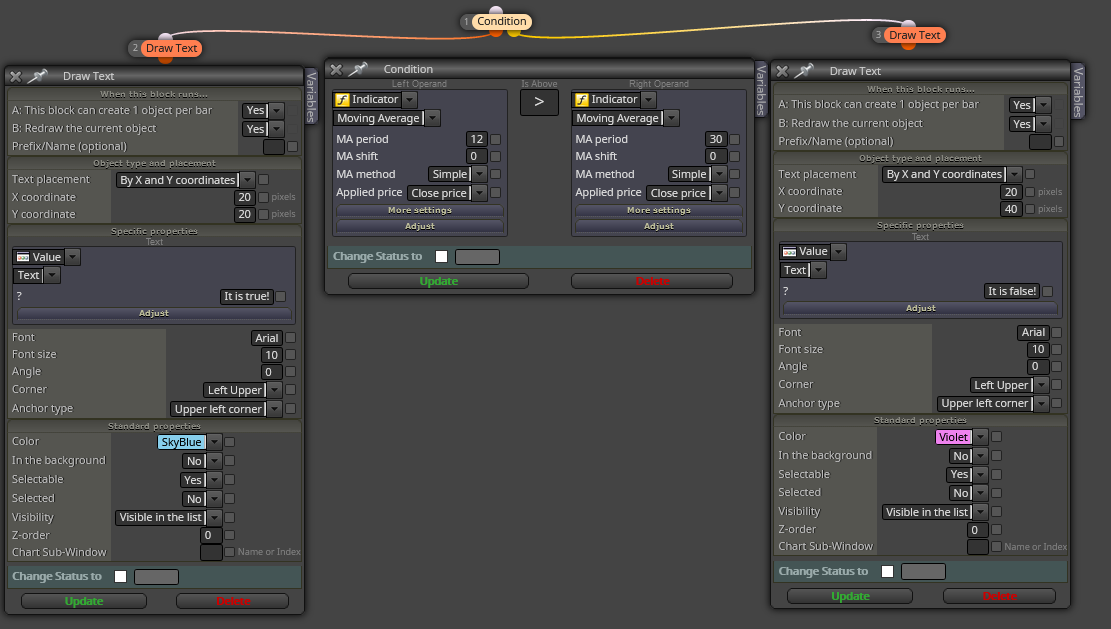
Task: Click Font size field in right Draw Text
Action: click(x=1038, y=350)
